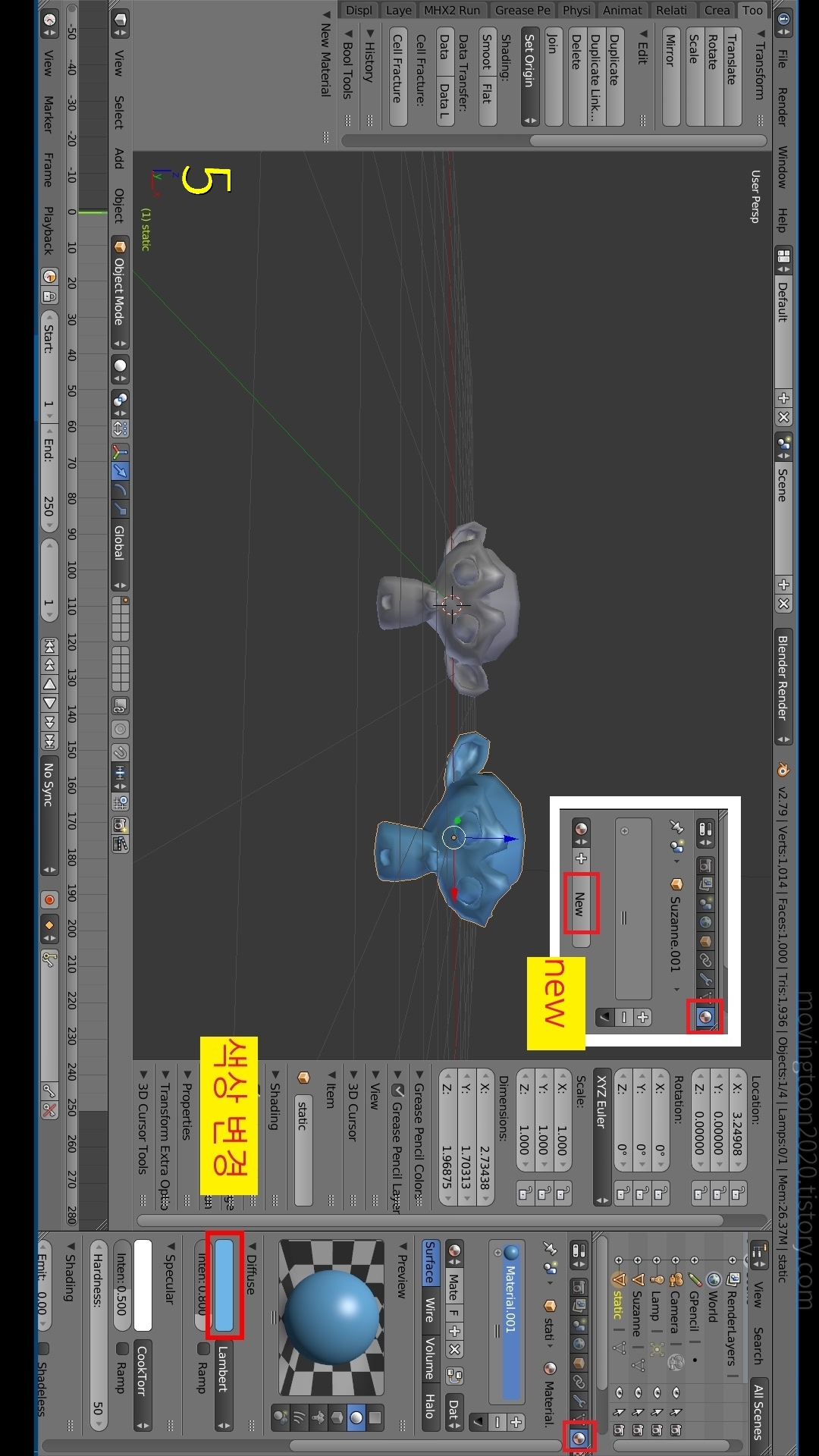819x1456 pixels.
Task: Enable the Diffuse Ramp checkbox
Action: pos(202,1349)
